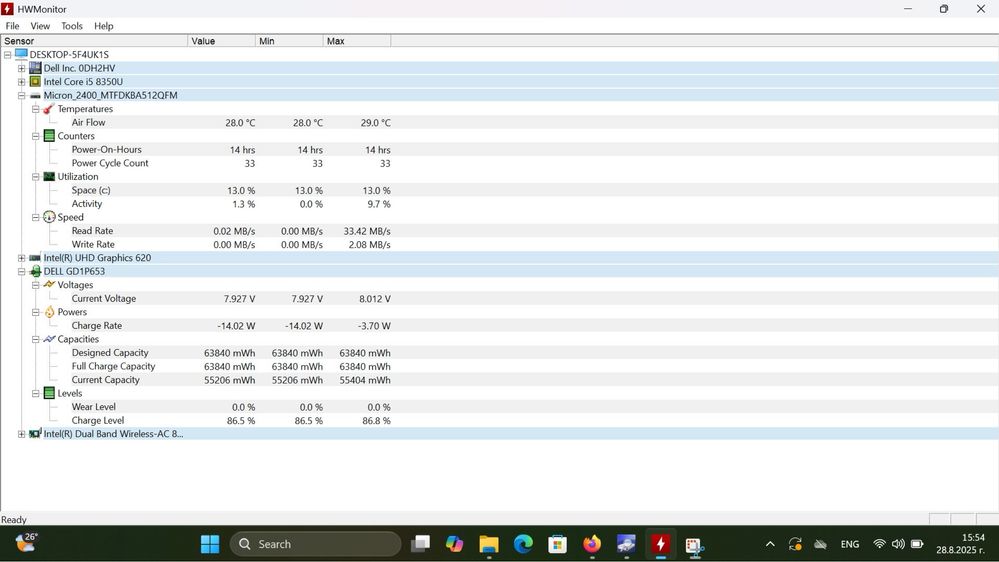Collapse the Utilization group

[x=36, y=177]
